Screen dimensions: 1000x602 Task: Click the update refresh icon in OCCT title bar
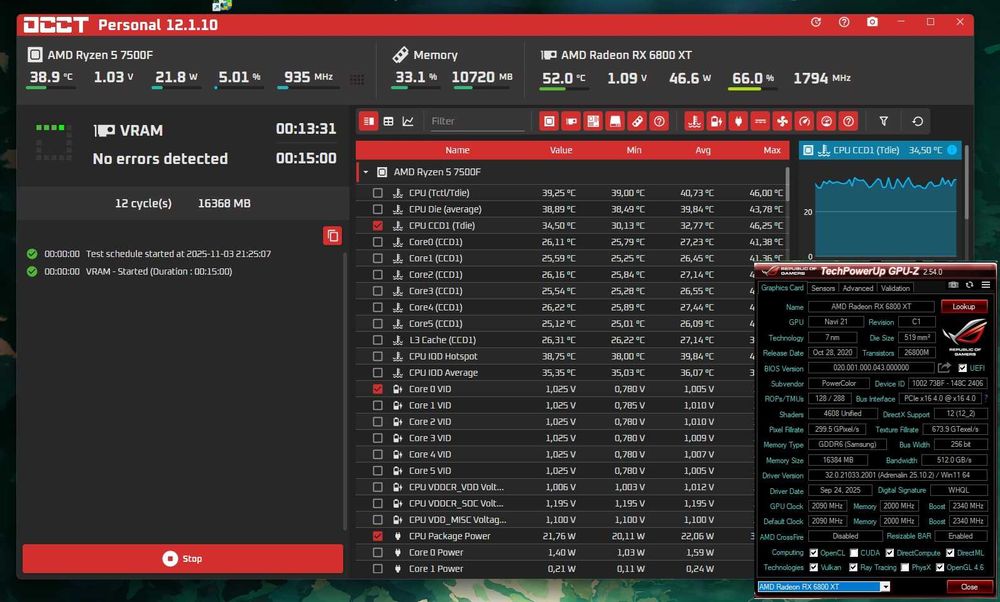(816, 22)
